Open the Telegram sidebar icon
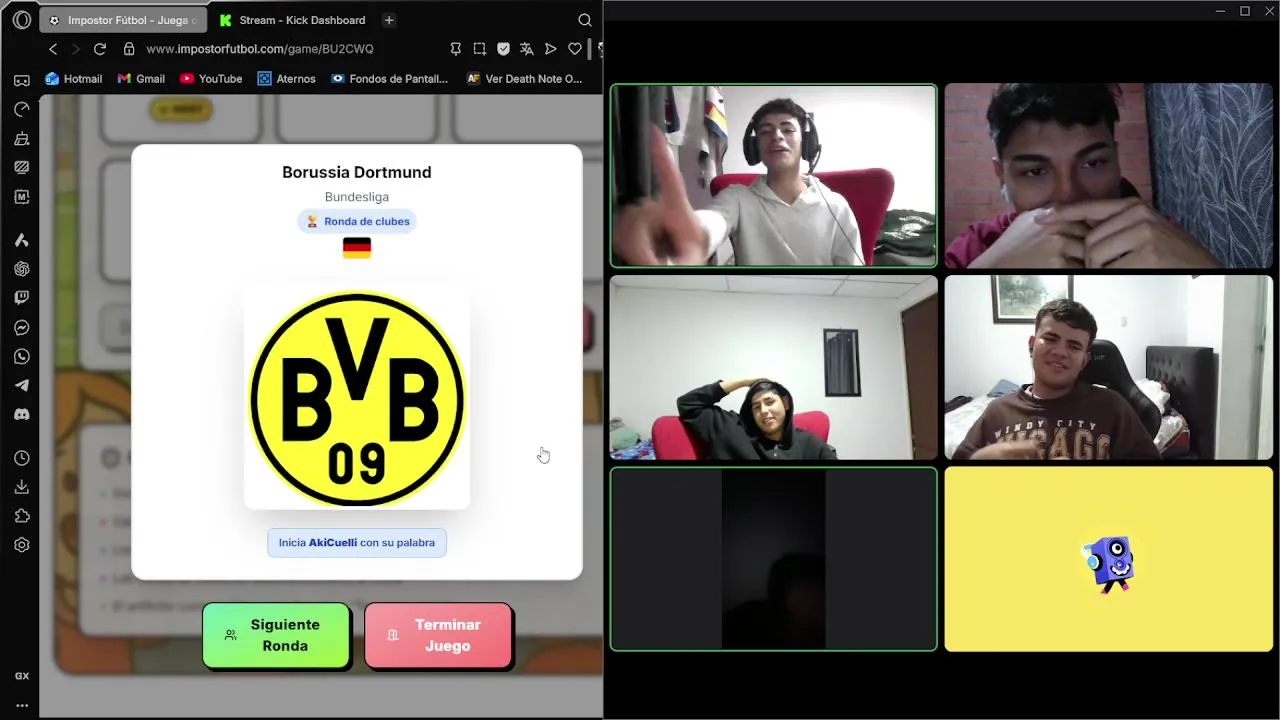This screenshot has width=1280, height=720. [22, 385]
